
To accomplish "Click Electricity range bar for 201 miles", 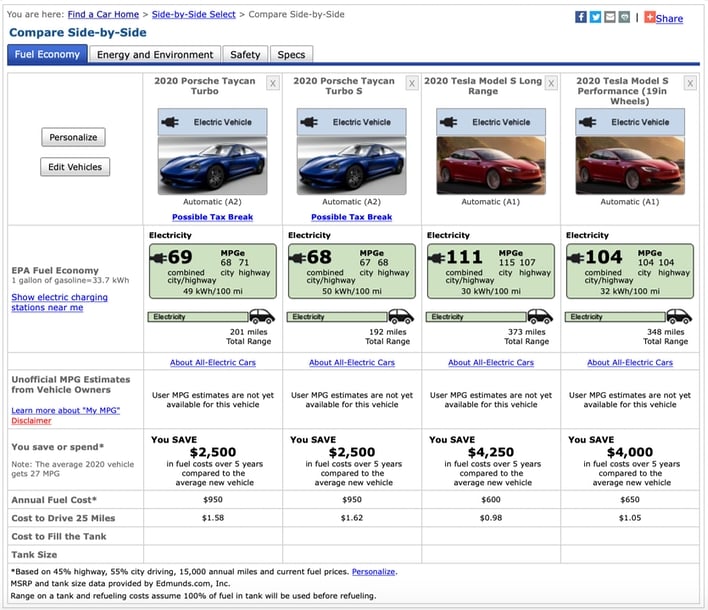I will click(198, 317).
